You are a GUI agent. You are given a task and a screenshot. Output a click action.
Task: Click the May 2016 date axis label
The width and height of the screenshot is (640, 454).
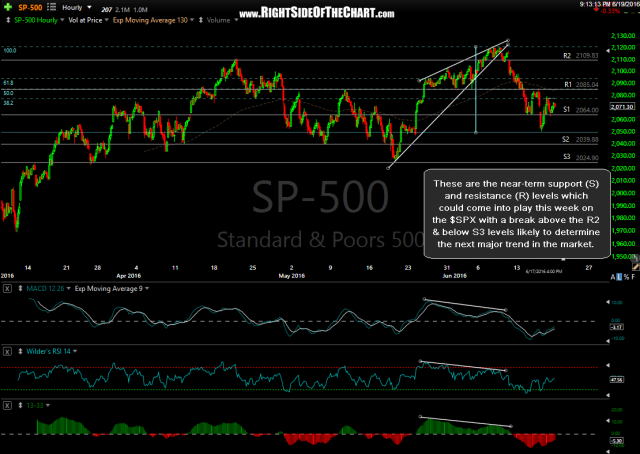[291, 276]
